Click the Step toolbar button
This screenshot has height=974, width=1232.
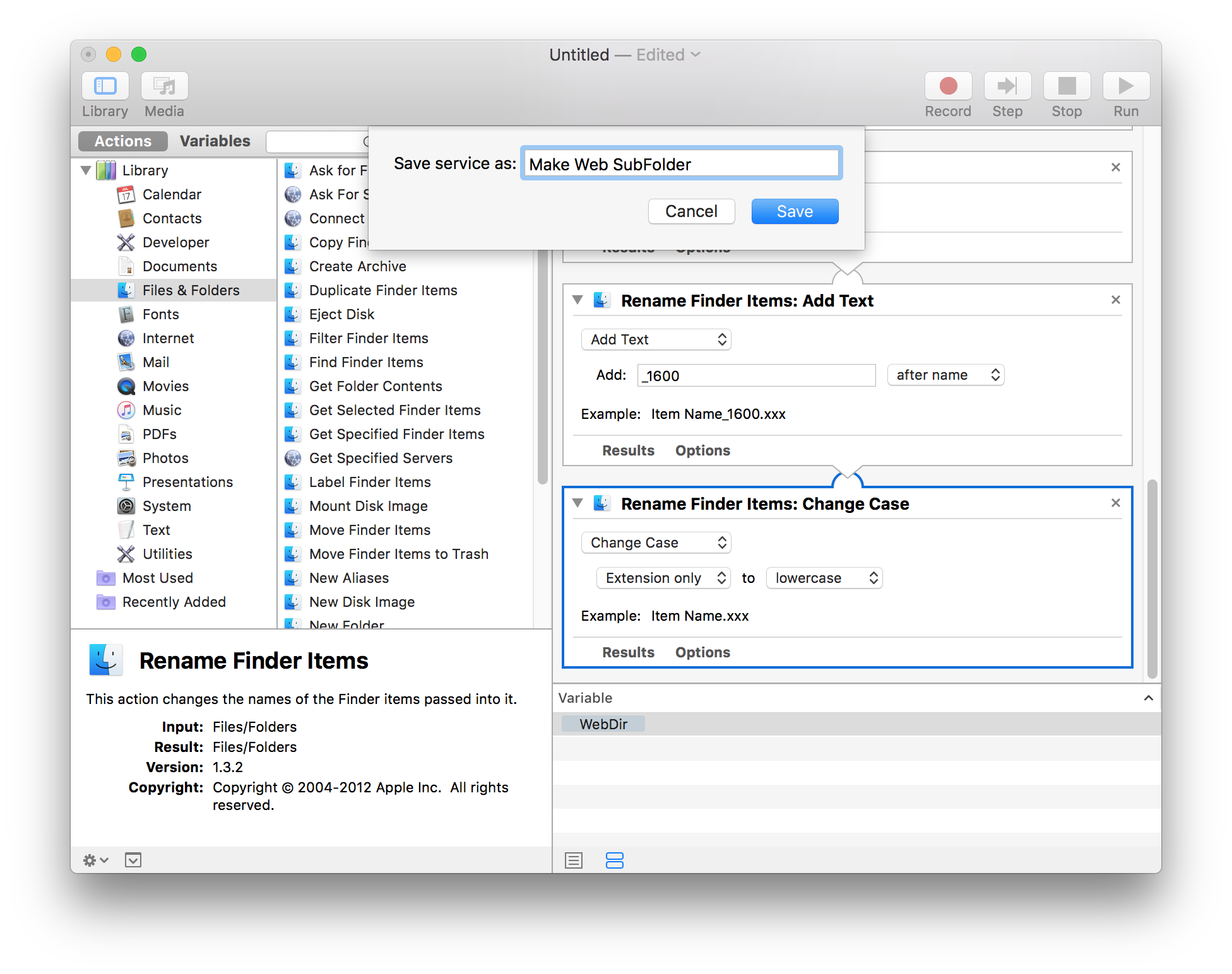point(1007,86)
